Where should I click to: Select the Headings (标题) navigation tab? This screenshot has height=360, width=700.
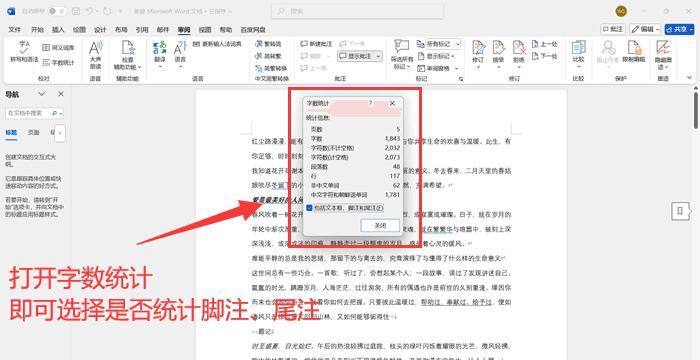coord(11,133)
